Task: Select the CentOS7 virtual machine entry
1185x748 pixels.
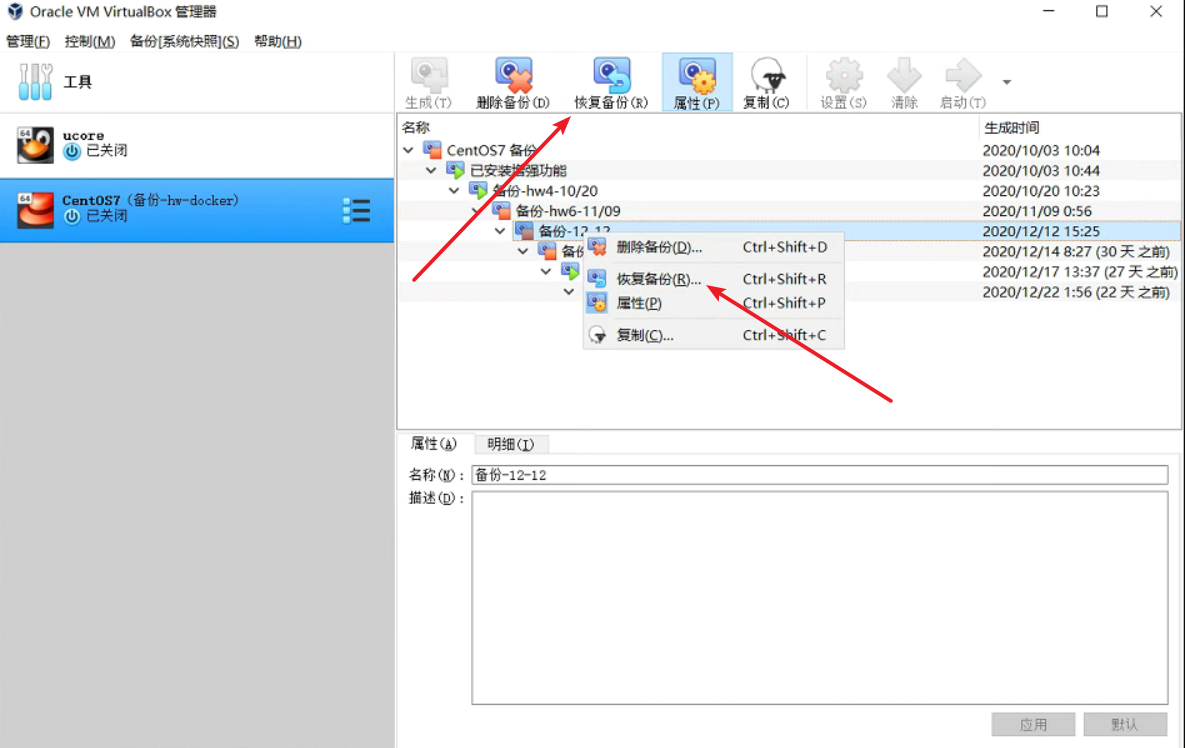Action: [x=196, y=210]
